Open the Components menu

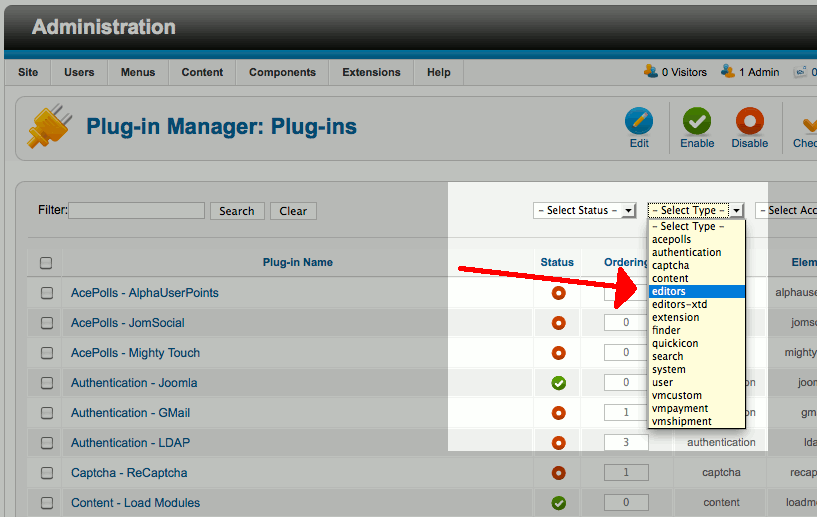pyautogui.click(x=282, y=72)
